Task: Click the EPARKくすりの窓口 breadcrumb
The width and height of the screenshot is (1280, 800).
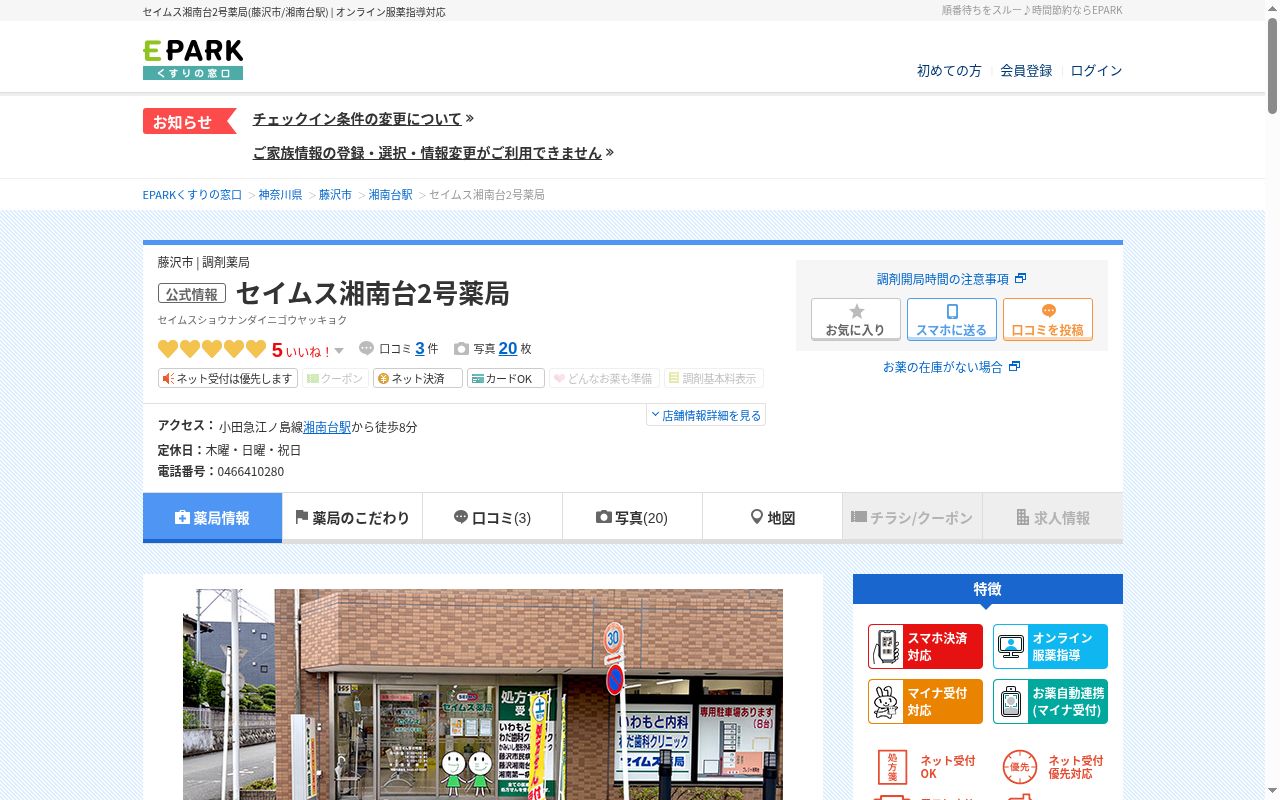Action: [x=192, y=195]
